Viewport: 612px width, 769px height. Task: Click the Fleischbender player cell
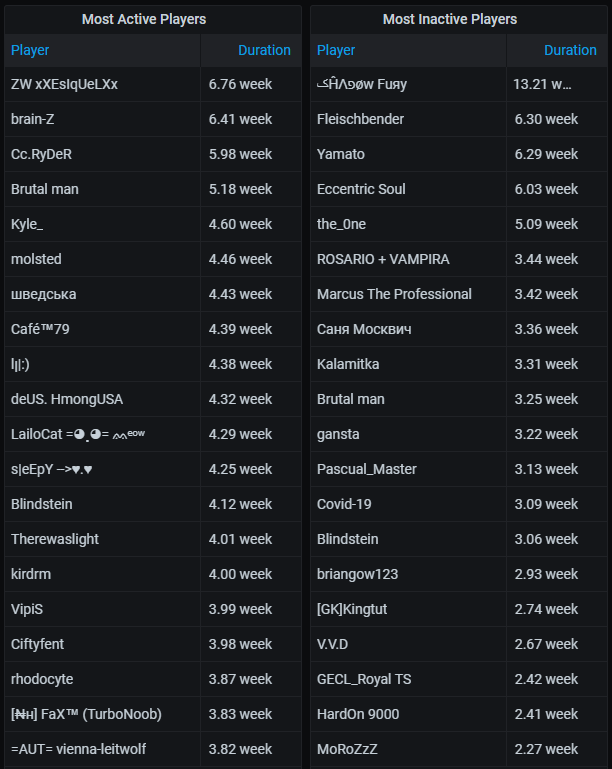point(360,119)
